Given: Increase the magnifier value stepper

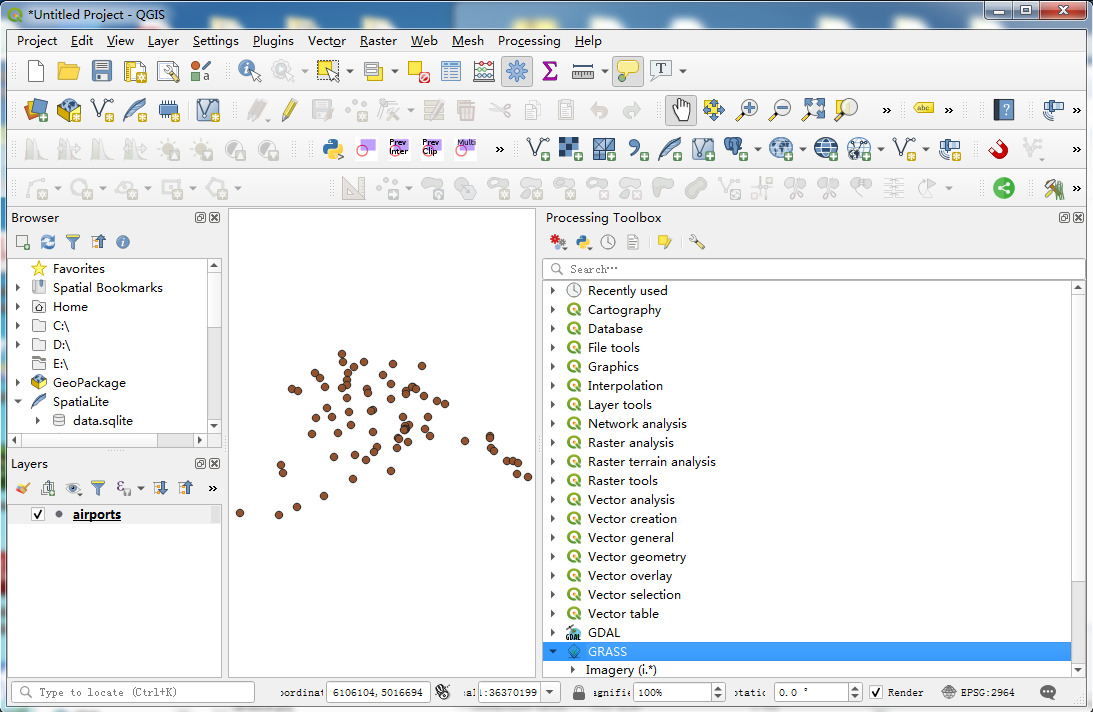Looking at the screenshot, I should pyautogui.click(x=719, y=688).
